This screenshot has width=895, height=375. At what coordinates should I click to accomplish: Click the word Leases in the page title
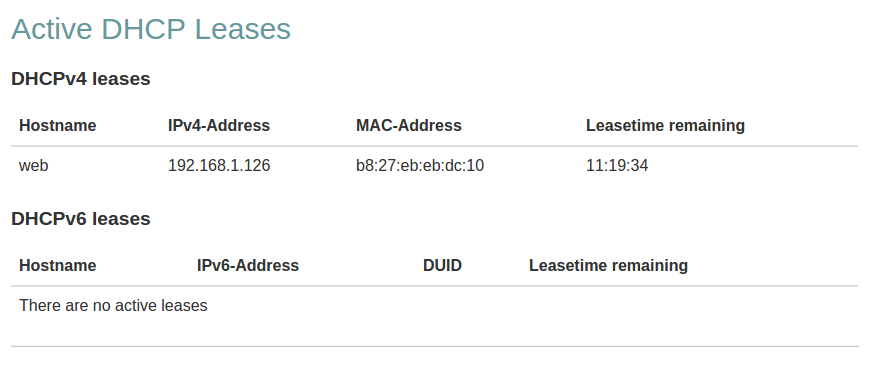point(243,29)
